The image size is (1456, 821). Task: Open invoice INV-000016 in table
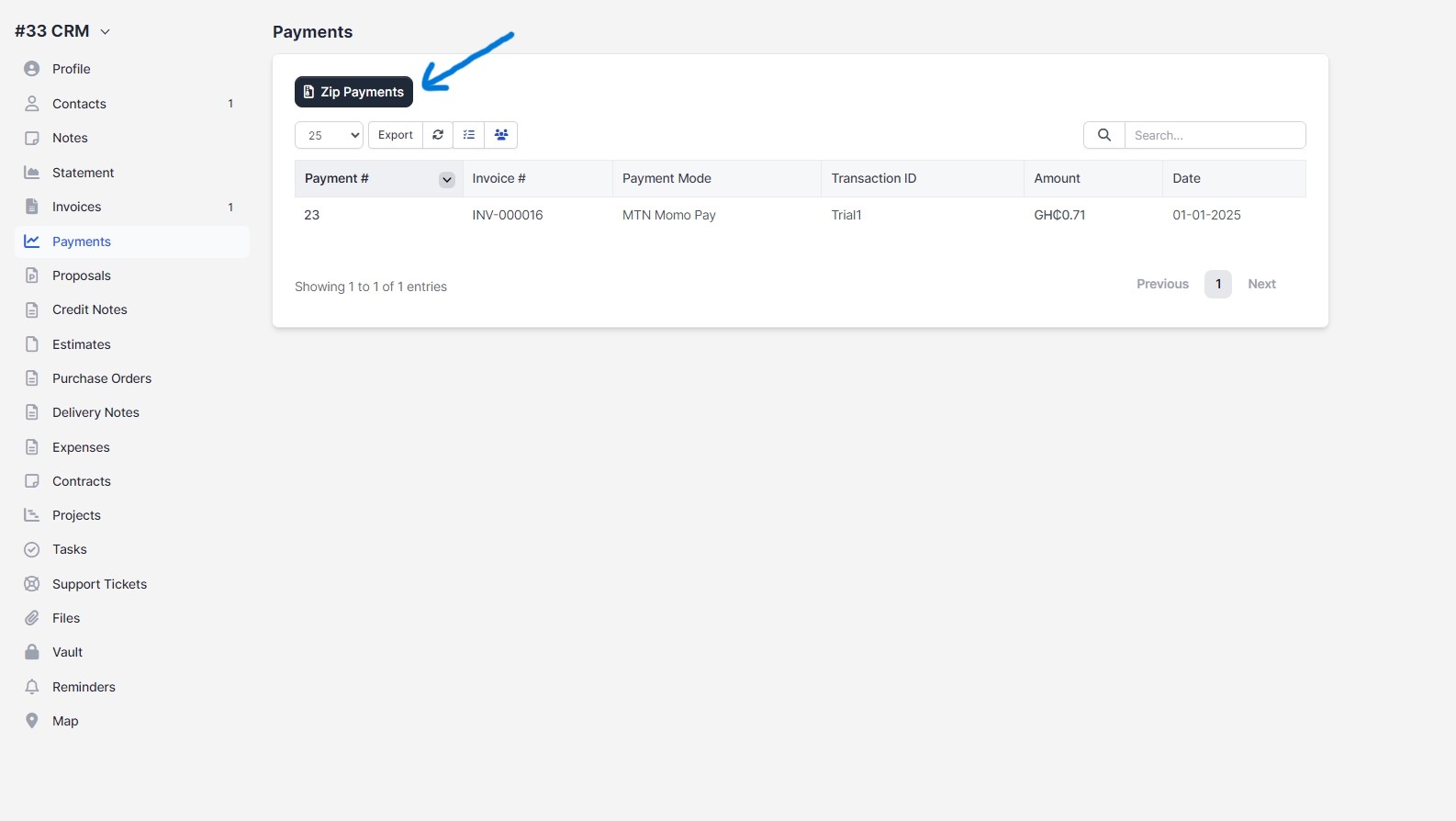click(x=508, y=215)
